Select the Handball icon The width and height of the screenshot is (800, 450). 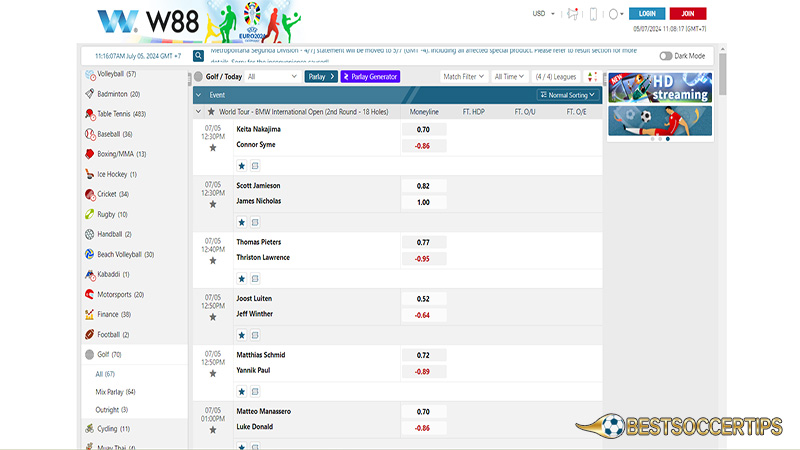90,234
